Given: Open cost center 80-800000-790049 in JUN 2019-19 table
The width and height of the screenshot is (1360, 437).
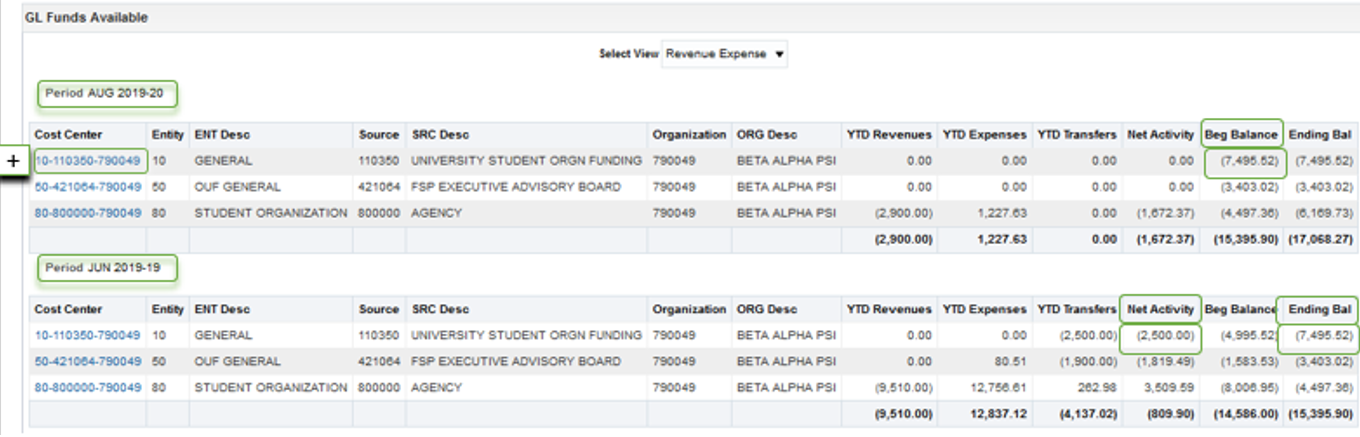Looking at the screenshot, I should [88, 387].
